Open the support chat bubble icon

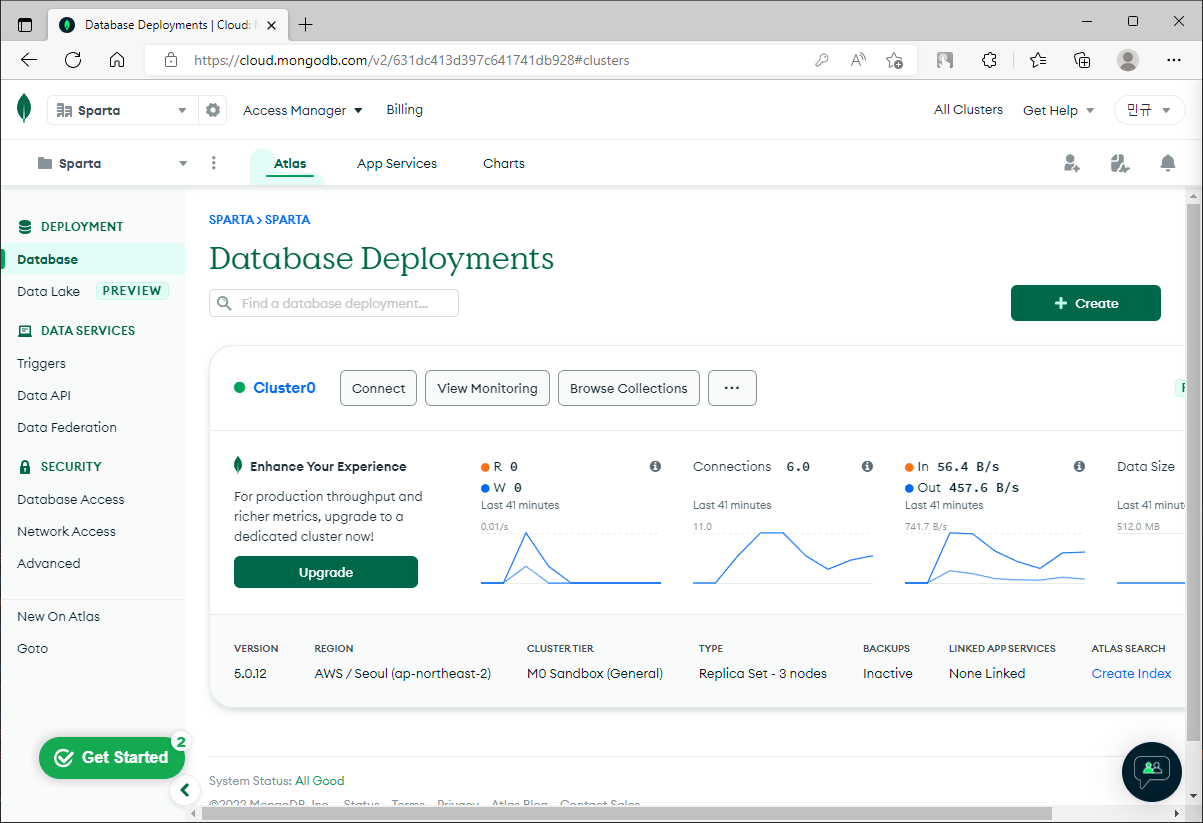tap(1152, 771)
